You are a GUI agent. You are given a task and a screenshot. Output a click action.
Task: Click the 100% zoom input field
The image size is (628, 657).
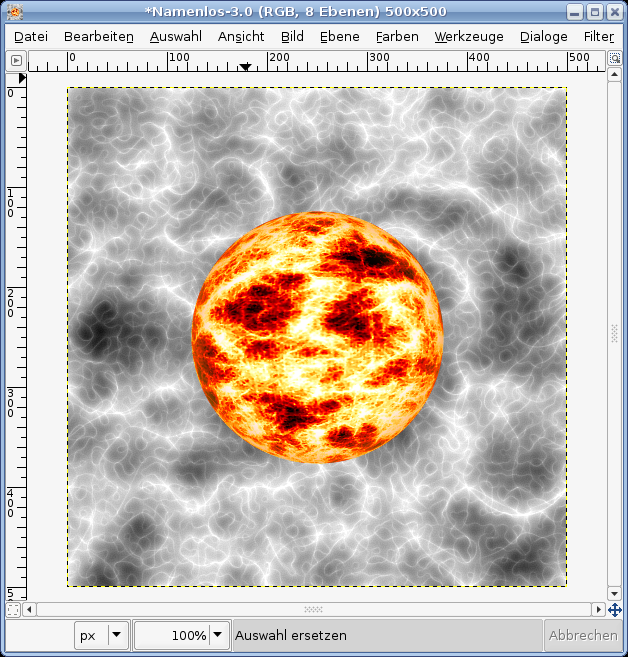[x=172, y=635]
